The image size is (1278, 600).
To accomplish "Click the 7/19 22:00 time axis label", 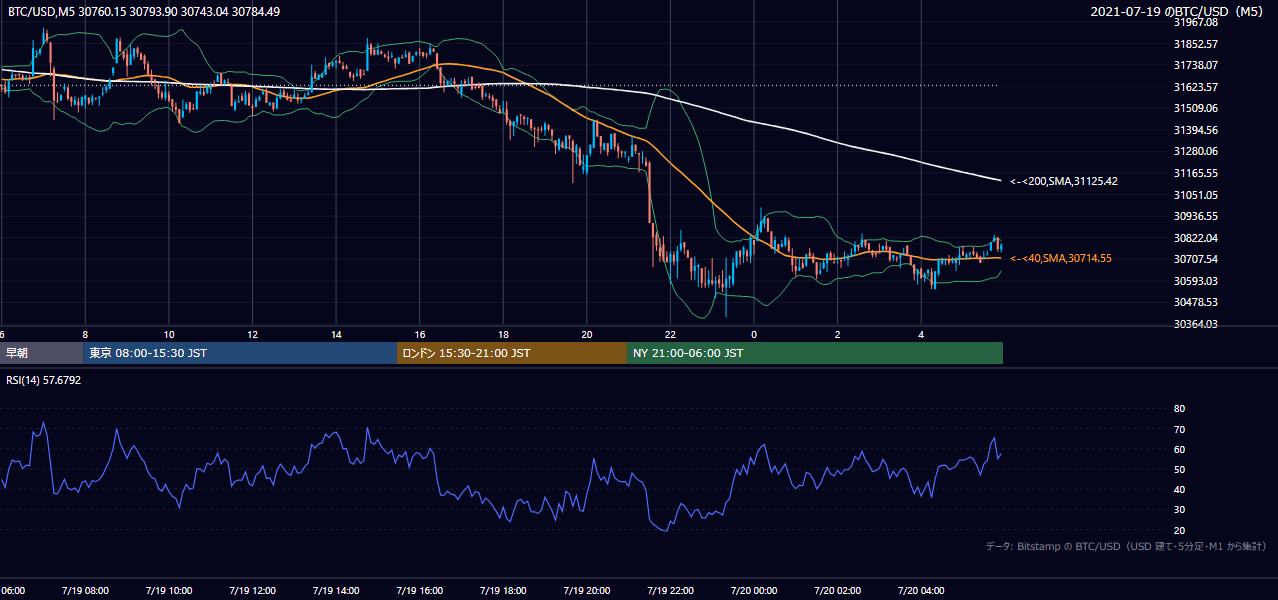I will (x=670, y=590).
